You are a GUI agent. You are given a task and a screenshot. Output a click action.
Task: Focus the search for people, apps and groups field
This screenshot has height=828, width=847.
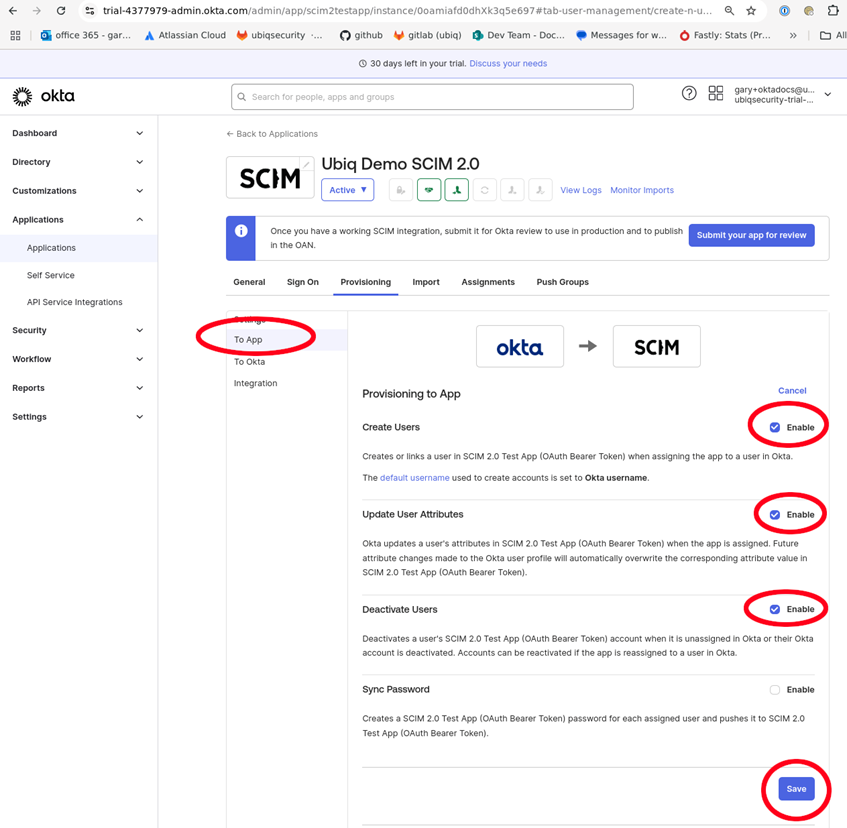(x=432, y=97)
